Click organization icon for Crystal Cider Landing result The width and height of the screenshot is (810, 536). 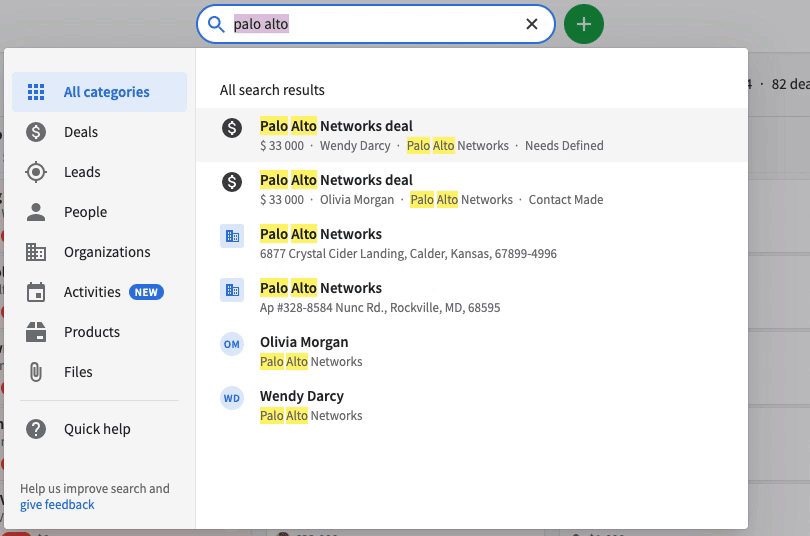pos(232,236)
